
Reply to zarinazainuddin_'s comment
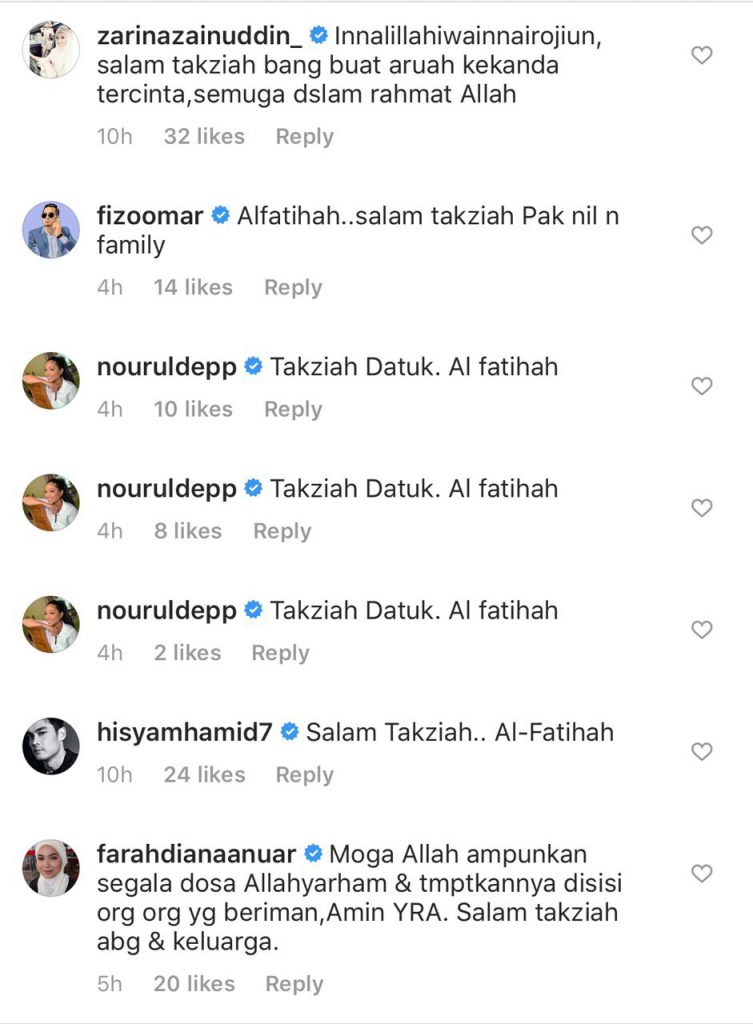(x=304, y=136)
